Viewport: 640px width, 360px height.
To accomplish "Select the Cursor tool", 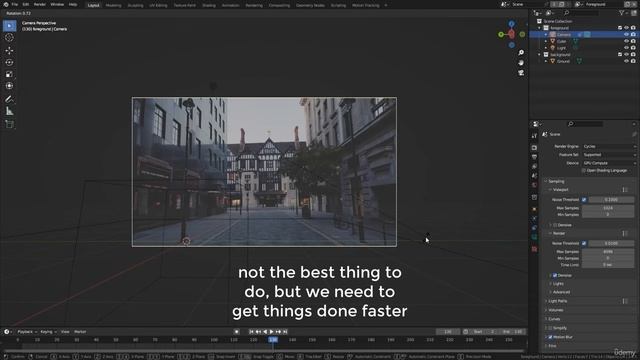I will pyautogui.click(x=9, y=38).
